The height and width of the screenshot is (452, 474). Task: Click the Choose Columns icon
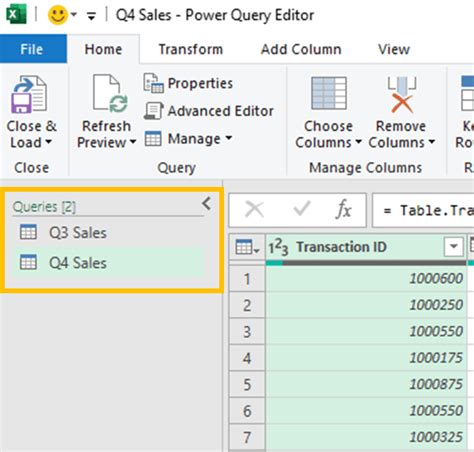click(x=329, y=93)
